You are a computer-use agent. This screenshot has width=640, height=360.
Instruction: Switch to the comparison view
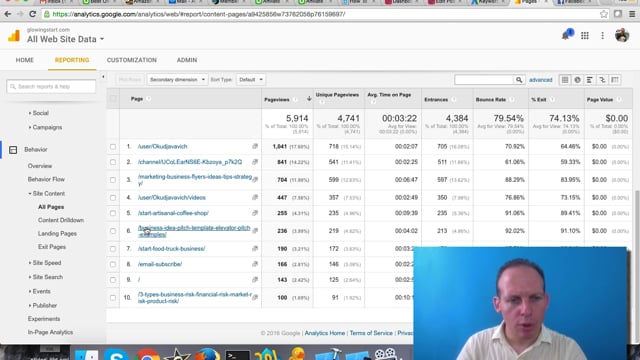click(x=602, y=80)
